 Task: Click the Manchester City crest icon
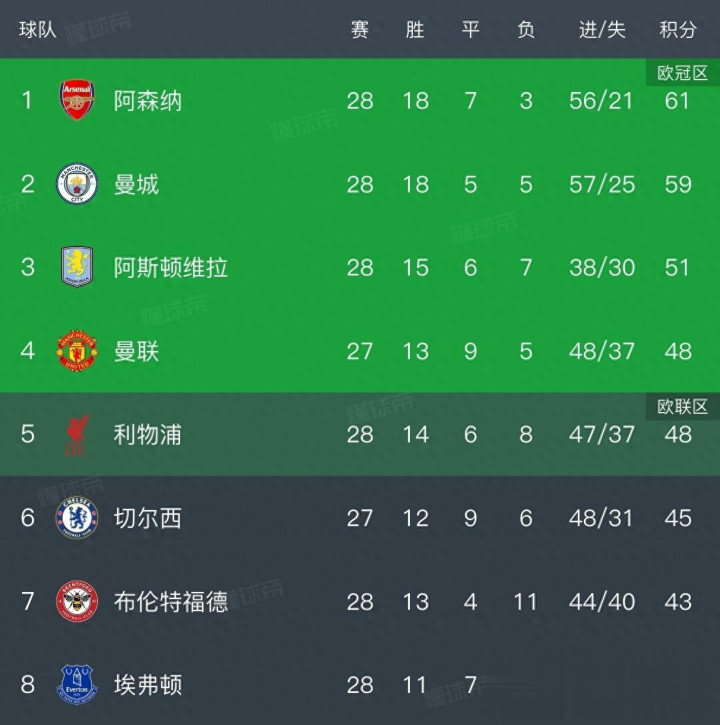(77, 184)
